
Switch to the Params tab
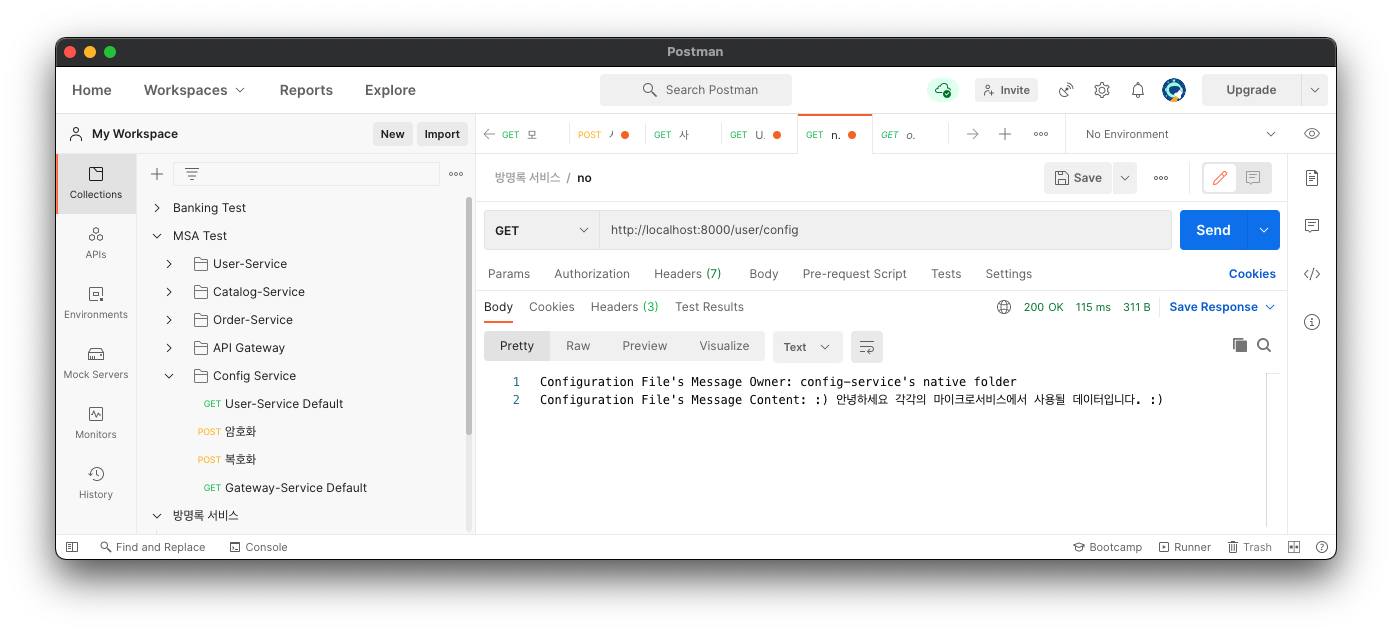[509, 274]
